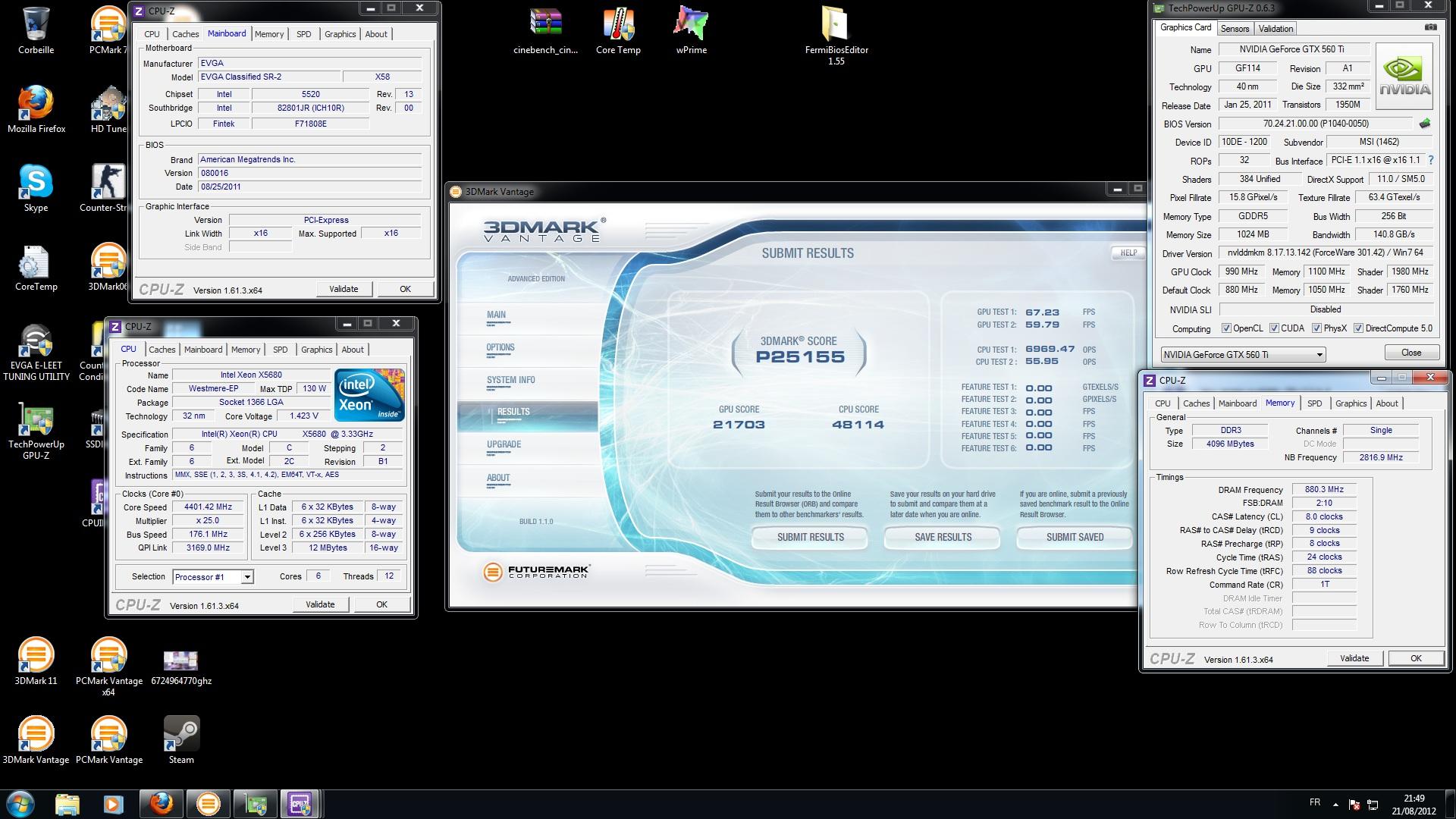Image resolution: width=1456 pixels, height=819 pixels.
Task: Click OK in the Mainboard CPU-Z window
Action: click(405, 289)
